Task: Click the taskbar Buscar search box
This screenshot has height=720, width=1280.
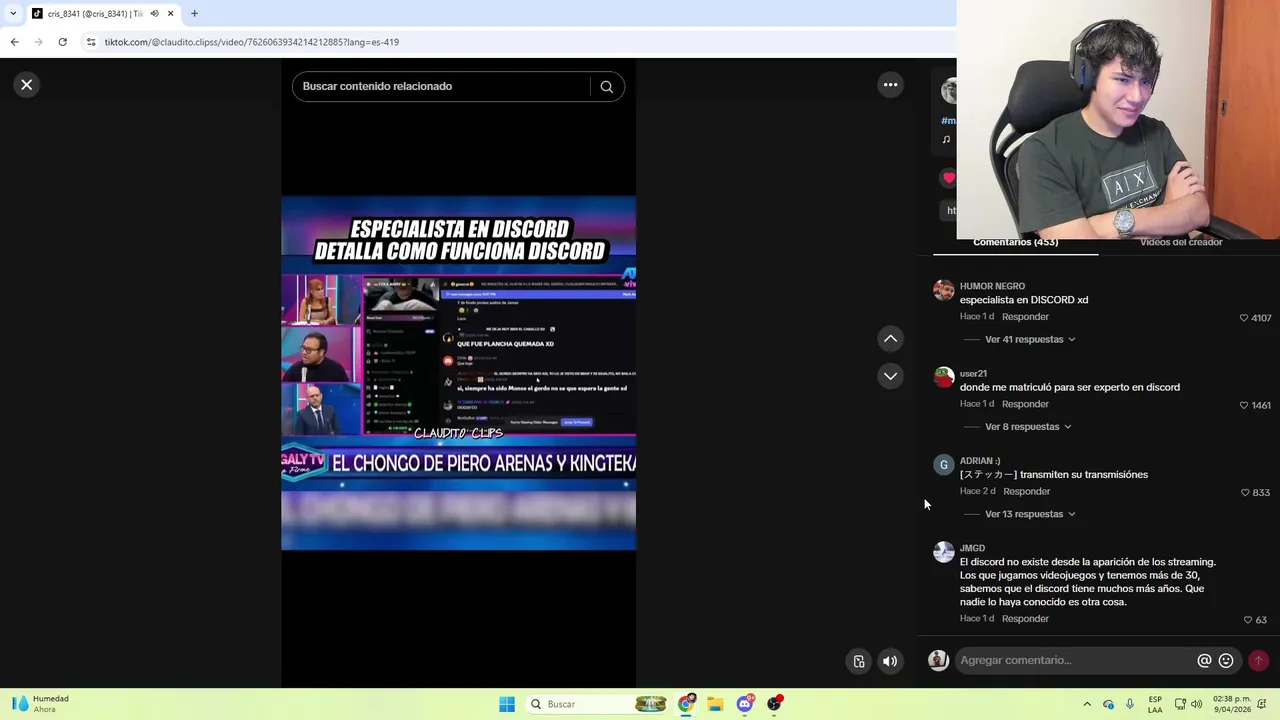Action: tap(597, 704)
